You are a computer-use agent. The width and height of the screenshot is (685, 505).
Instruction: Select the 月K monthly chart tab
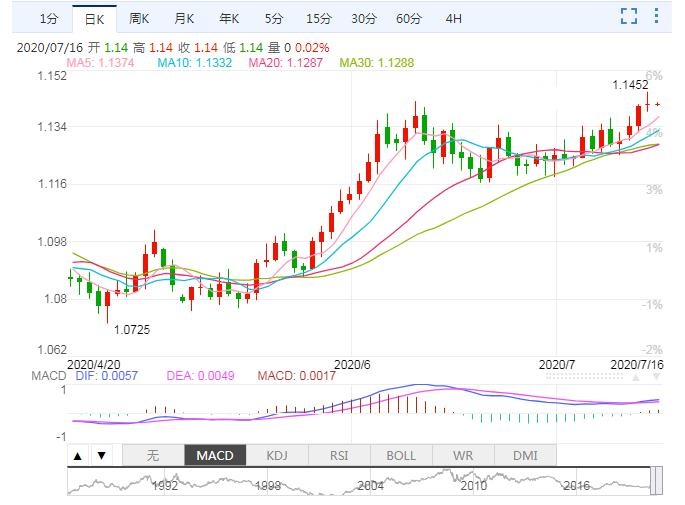pos(184,19)
